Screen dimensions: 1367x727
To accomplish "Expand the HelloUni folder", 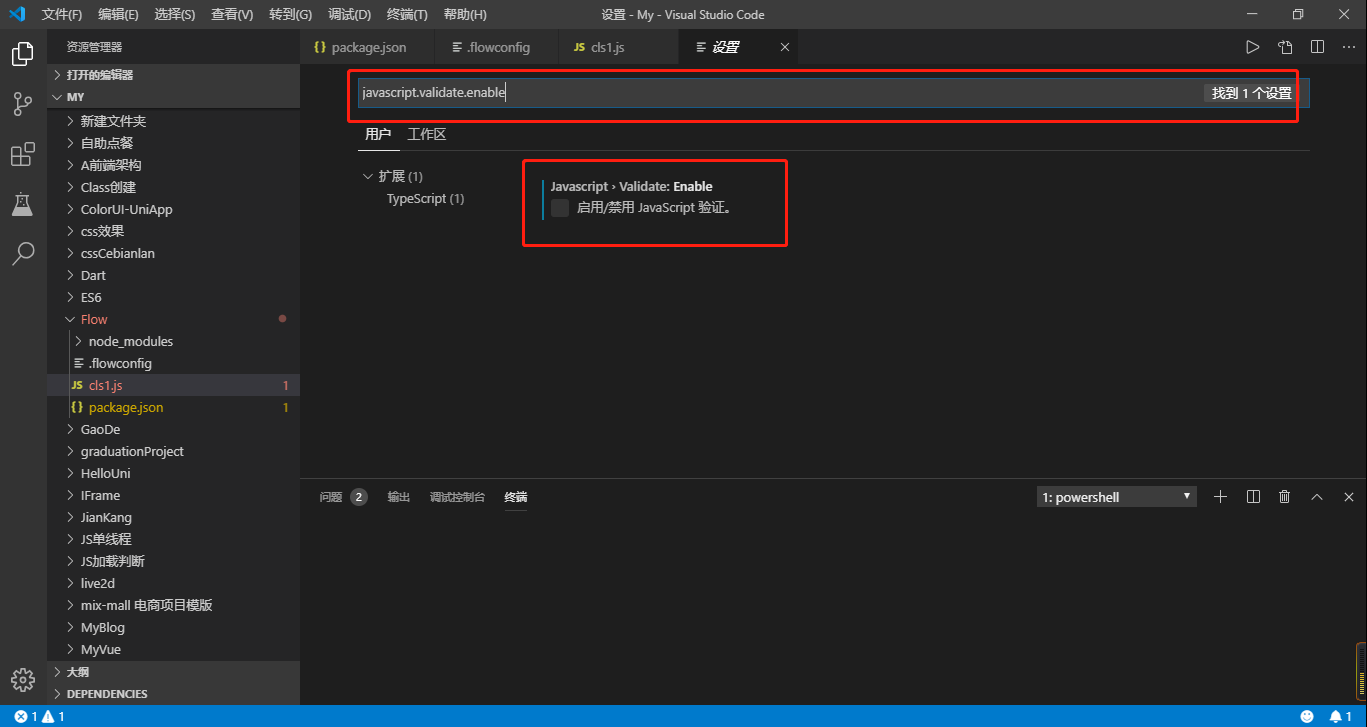I will click(x=173, y=473).
